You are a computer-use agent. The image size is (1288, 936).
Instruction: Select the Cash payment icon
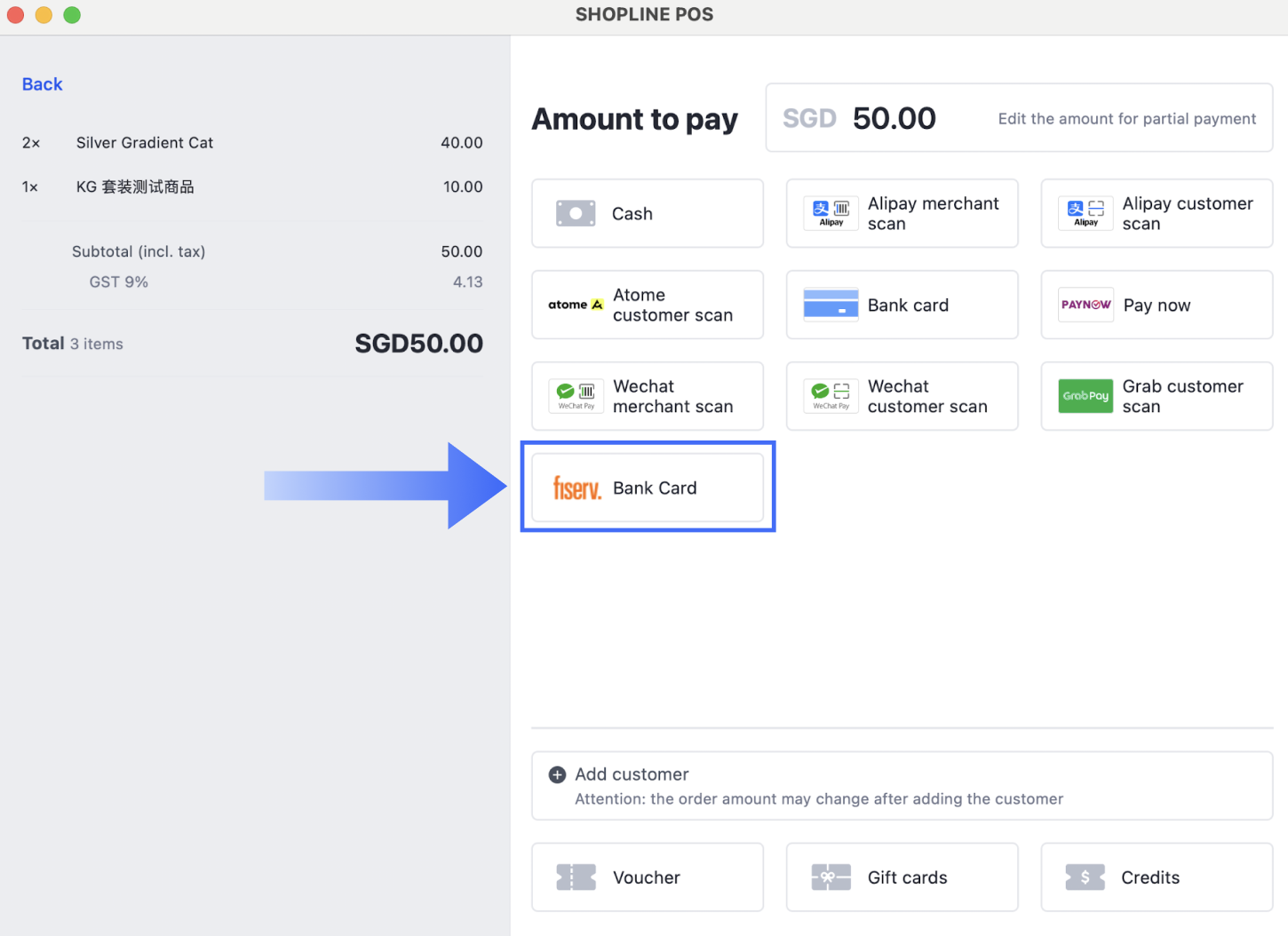576,213
